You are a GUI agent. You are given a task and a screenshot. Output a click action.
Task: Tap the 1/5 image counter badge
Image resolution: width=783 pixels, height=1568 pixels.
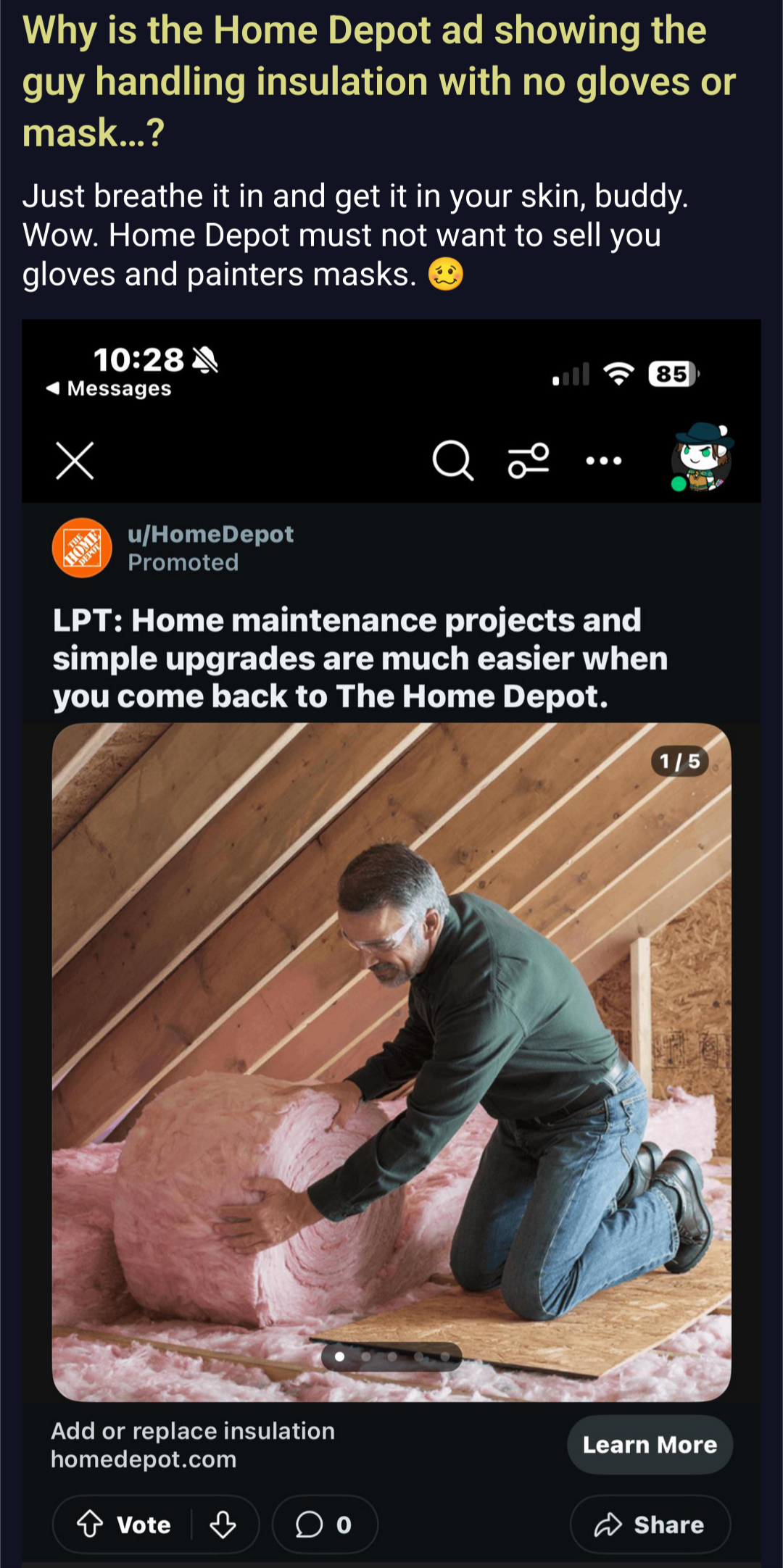pos(680,762)
